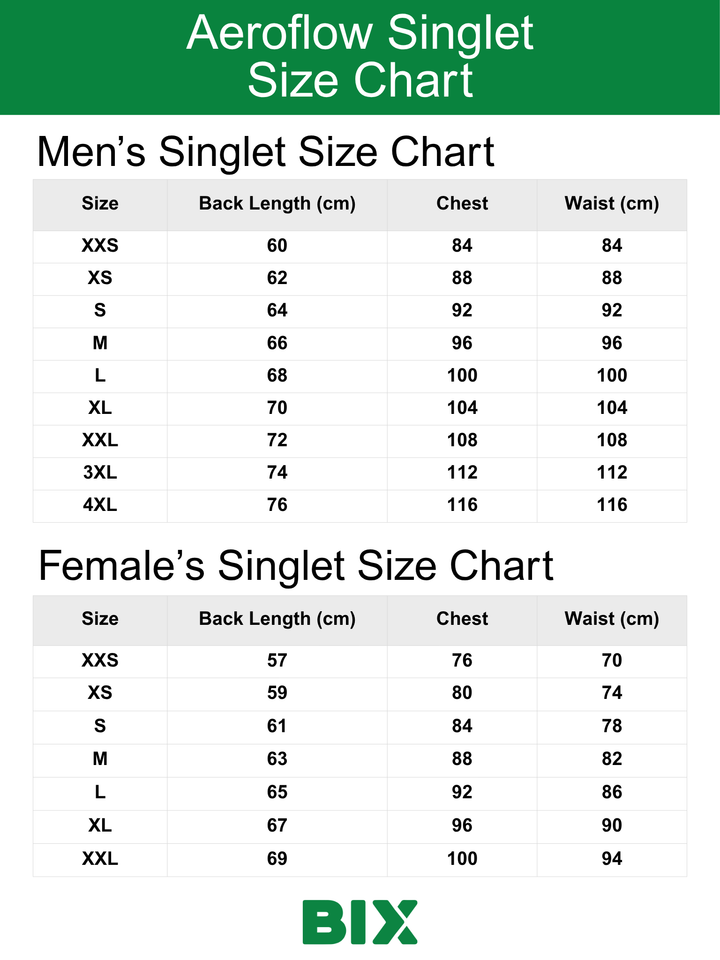The width and height of the screenshot is (720, 960).
Task: Select men's L waist value 100
Action: [x=611, y=375]
